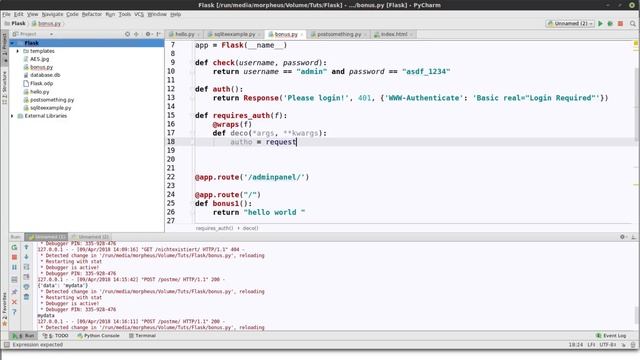The image size is (640, 360).
Task: Open the Event Log
Action: click(x=611, y=336)
